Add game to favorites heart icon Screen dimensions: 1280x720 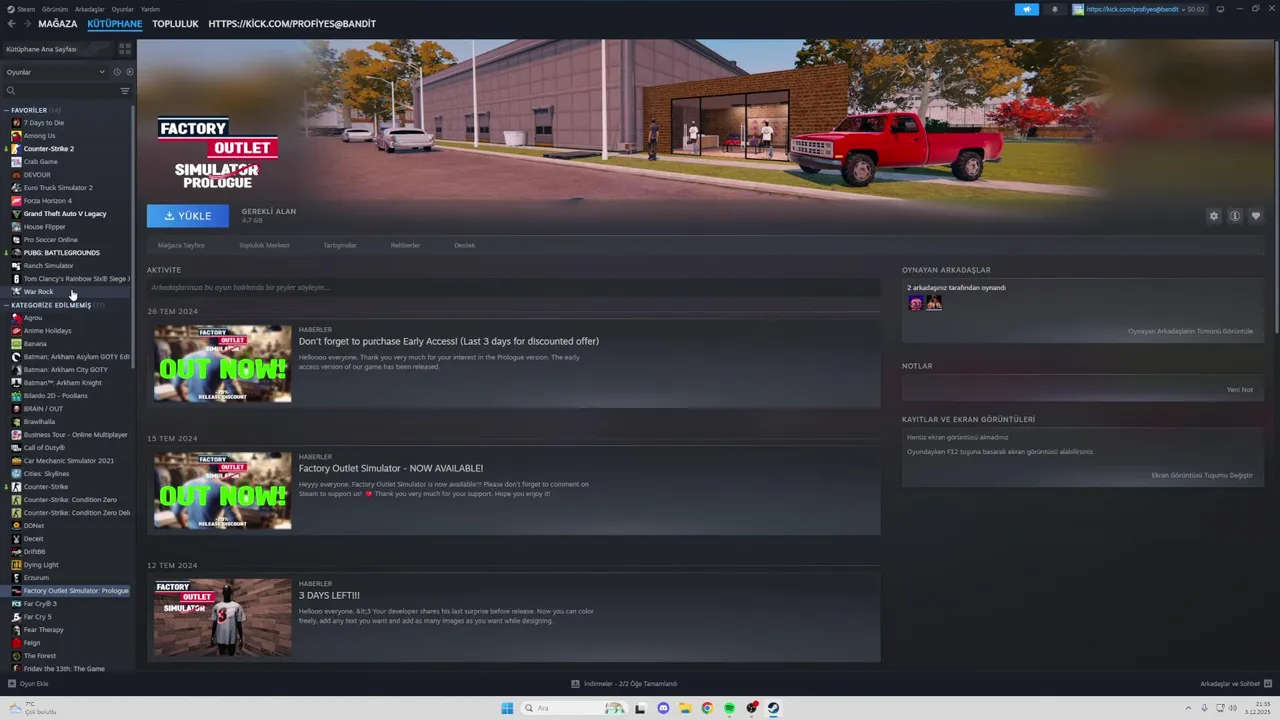pos(1256,216)
